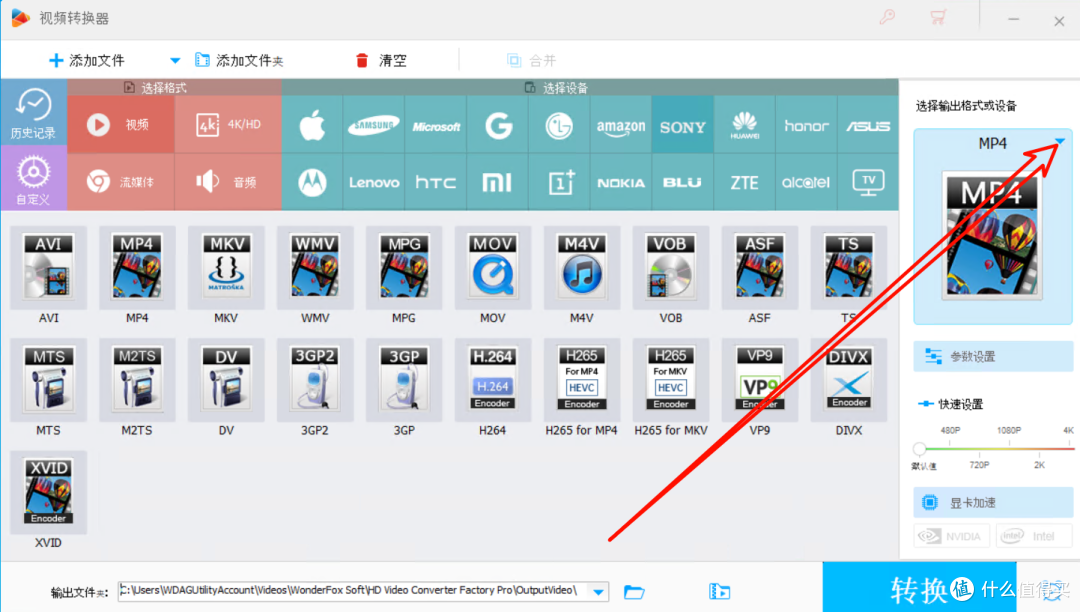Open 参数设置 parameter settings
This screenshot has width=1080, height=612.
click(x=993, y=357)
